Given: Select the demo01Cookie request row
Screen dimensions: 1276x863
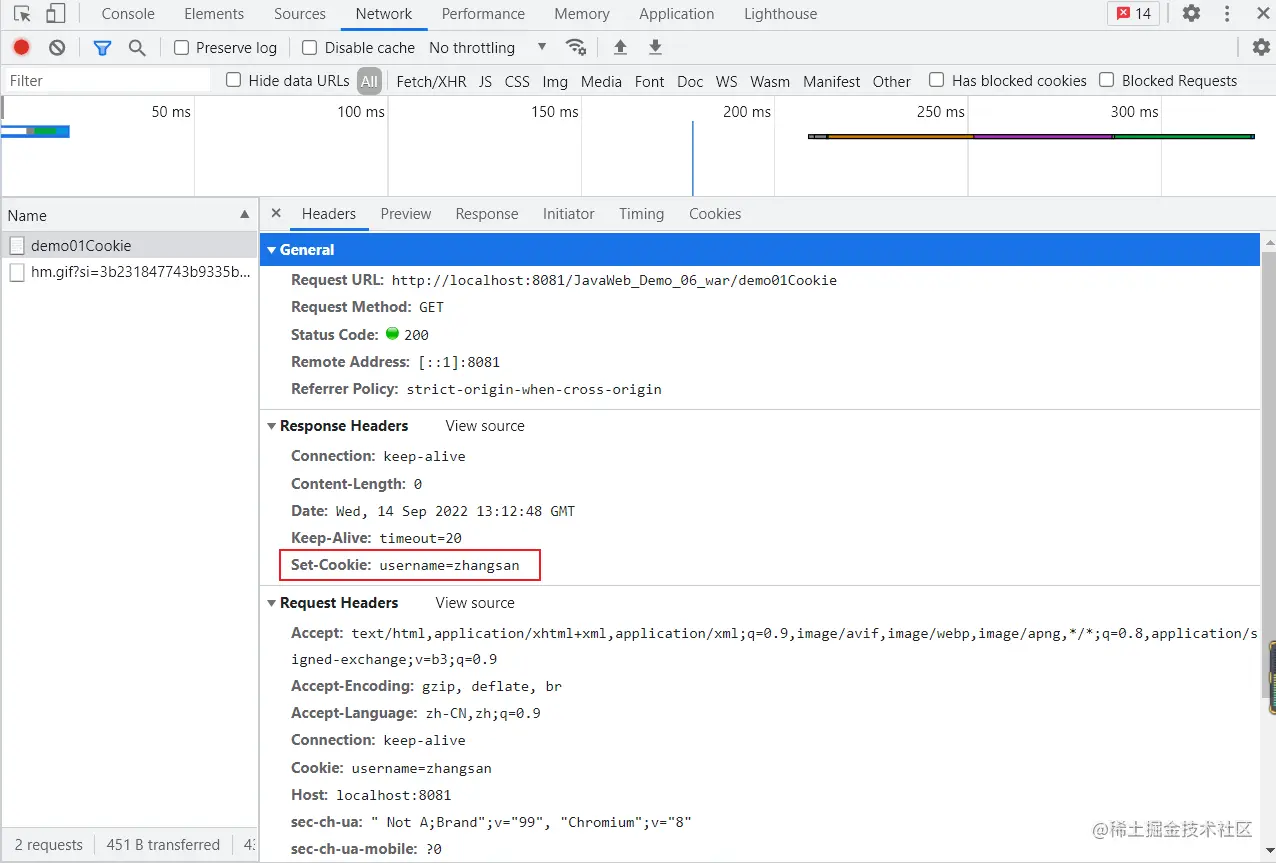Looking at the screenshot, I should coord(129,245).
